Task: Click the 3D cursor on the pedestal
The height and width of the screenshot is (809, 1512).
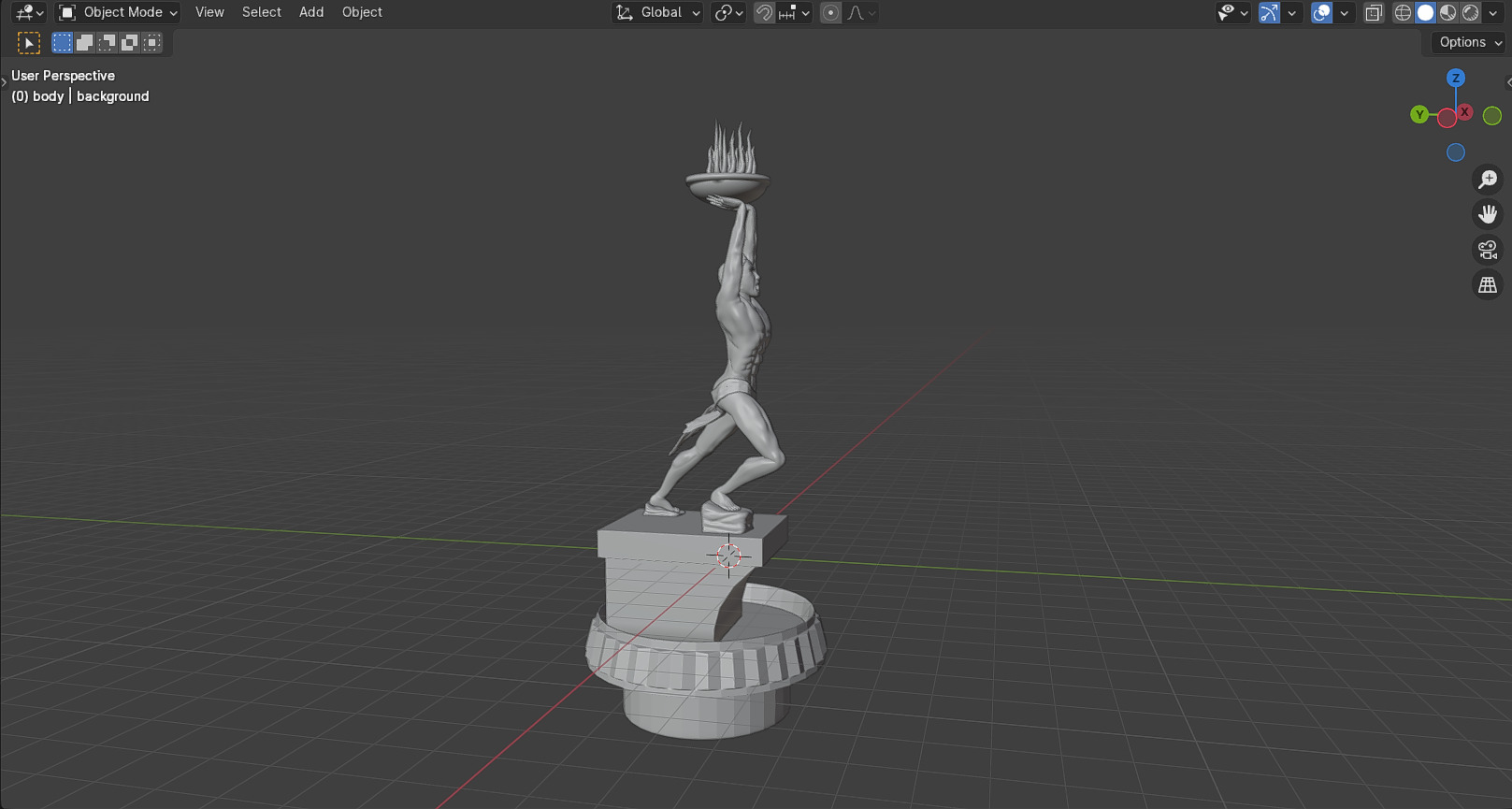Action: (728, 556)
